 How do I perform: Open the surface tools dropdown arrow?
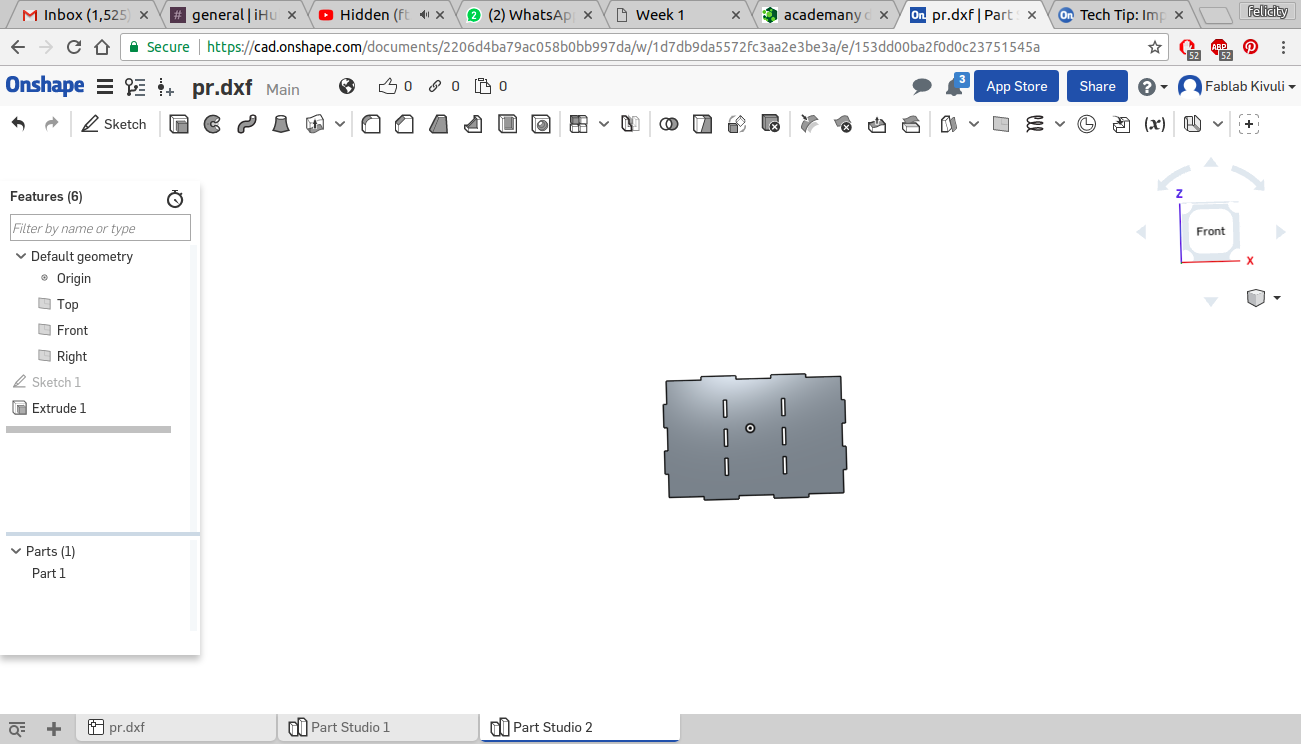coord(974,124)
